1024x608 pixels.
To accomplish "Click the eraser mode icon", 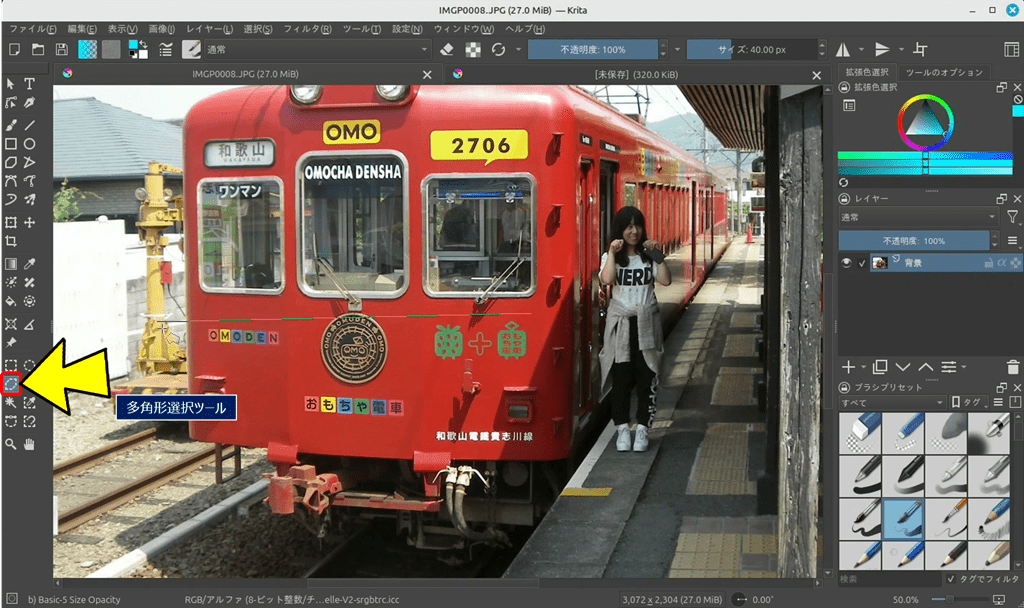I will pos(447,49).
